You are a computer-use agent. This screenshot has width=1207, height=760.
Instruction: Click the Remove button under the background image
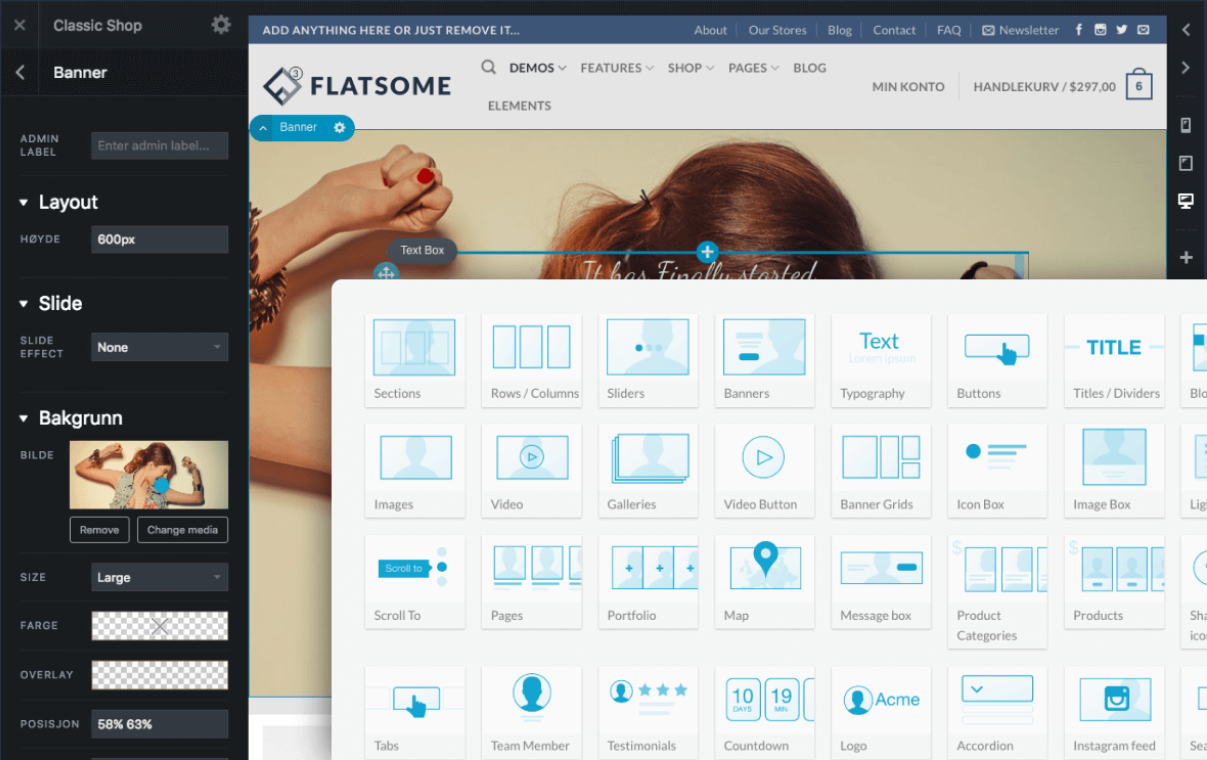pos(99,529)
